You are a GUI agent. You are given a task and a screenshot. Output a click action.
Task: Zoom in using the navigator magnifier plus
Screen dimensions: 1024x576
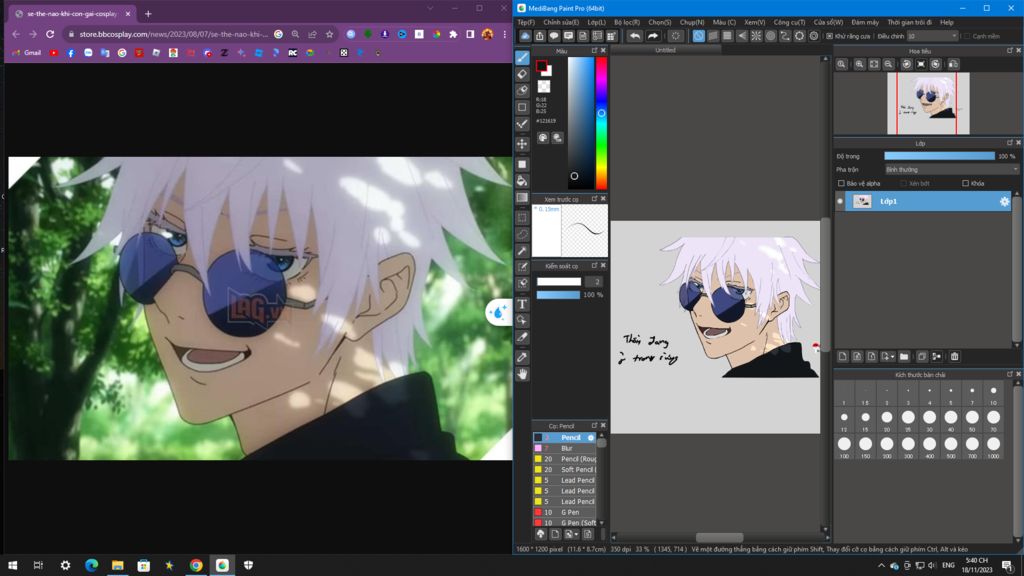[x=859, y=64]
